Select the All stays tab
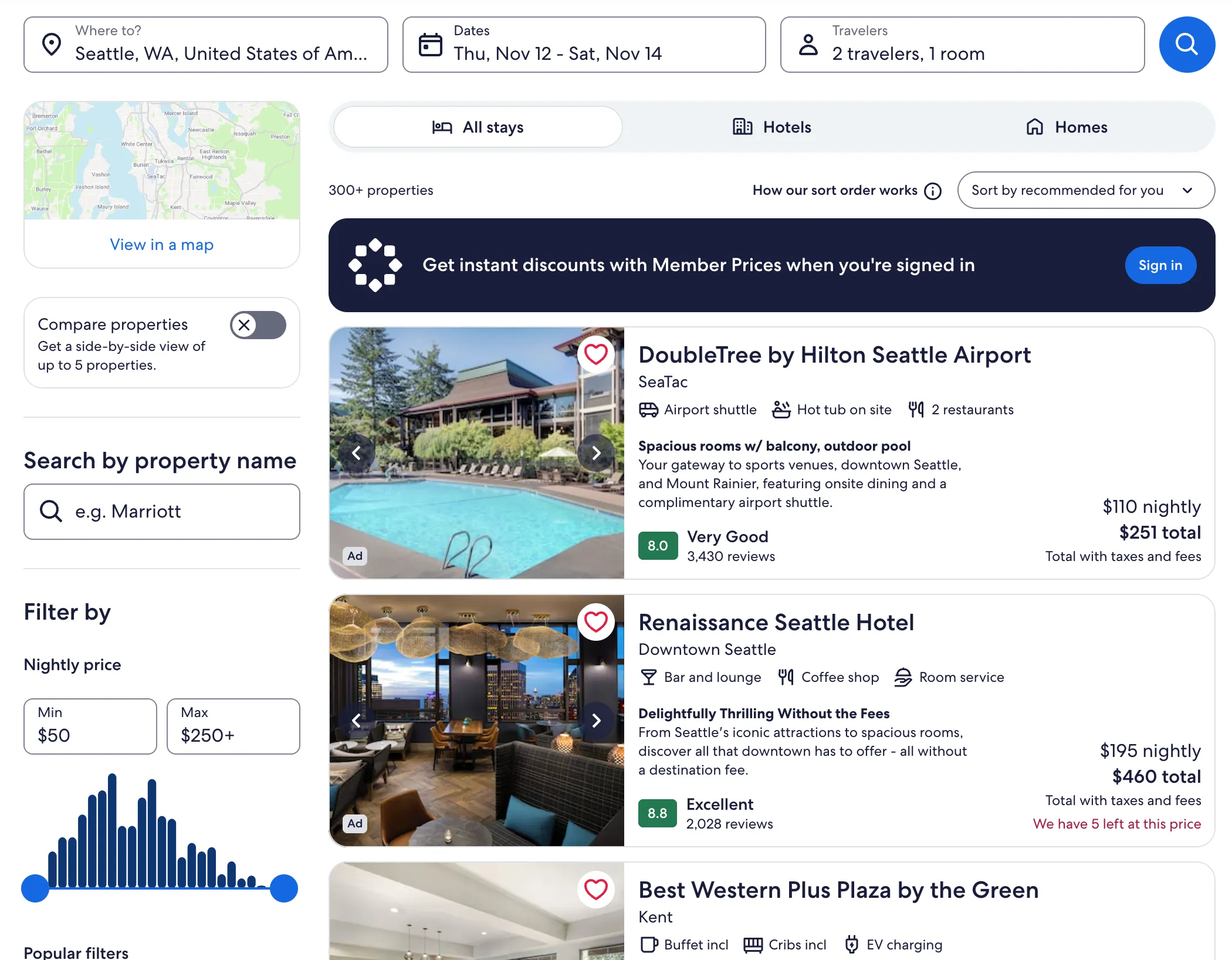The height and width of the screenshot is (960, 1232). [478, 127]
